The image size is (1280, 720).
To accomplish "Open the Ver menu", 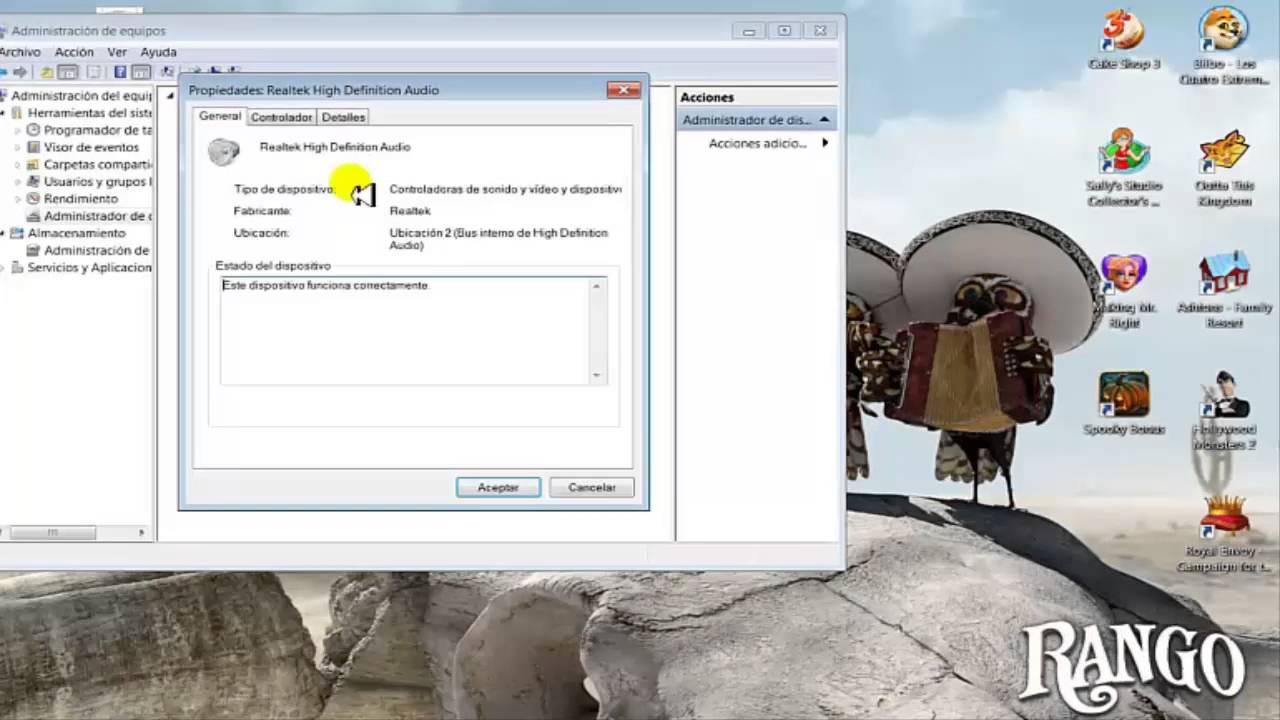I will click(117, 52).
